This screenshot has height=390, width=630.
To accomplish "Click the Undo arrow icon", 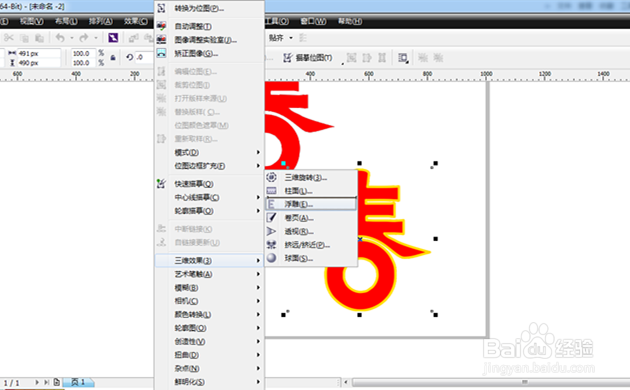I will point(60,38).
